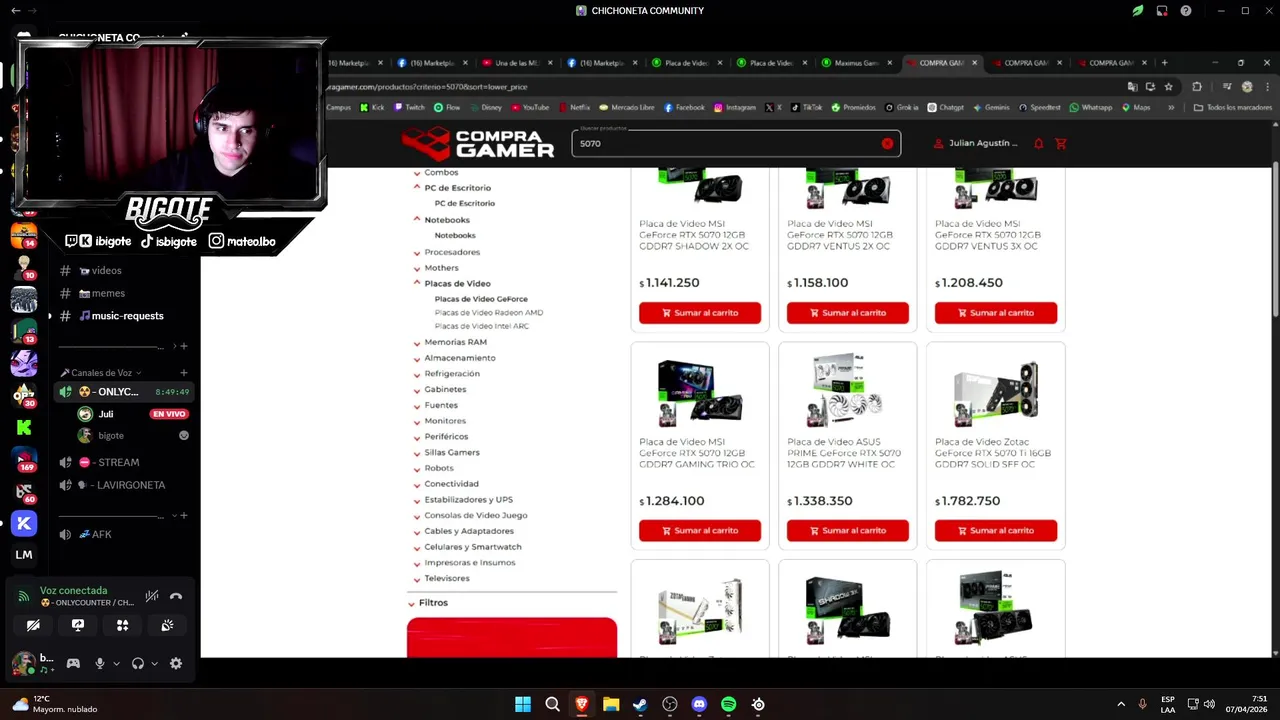Switch to the Maximus Gamer browser tab
This screenshot has width=1280, height=720.
[857, 63]
